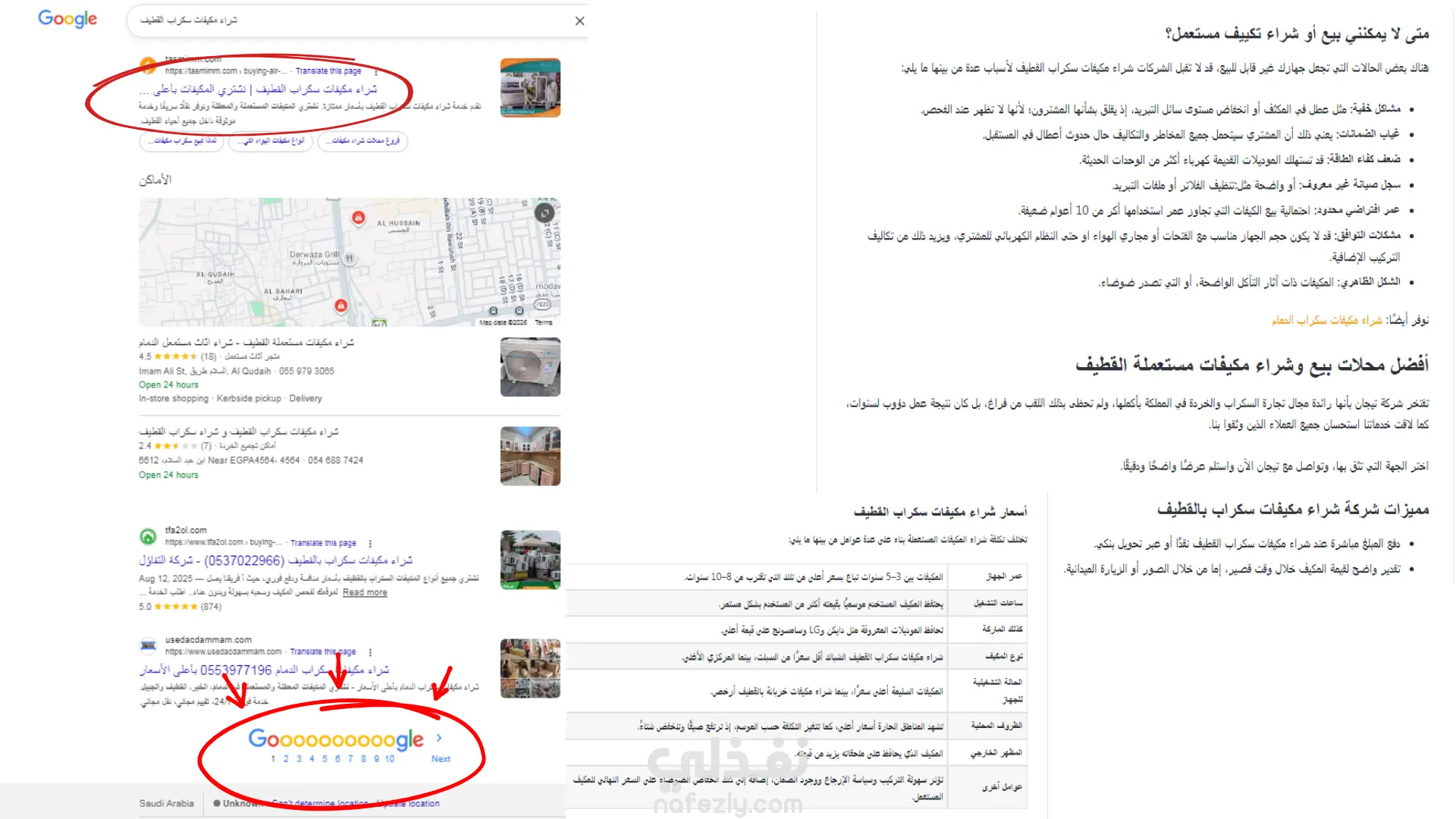This screenshot has height=819, width=1456.
Task: Open the tasmimm.com result title link
Action: click(258, 89)
